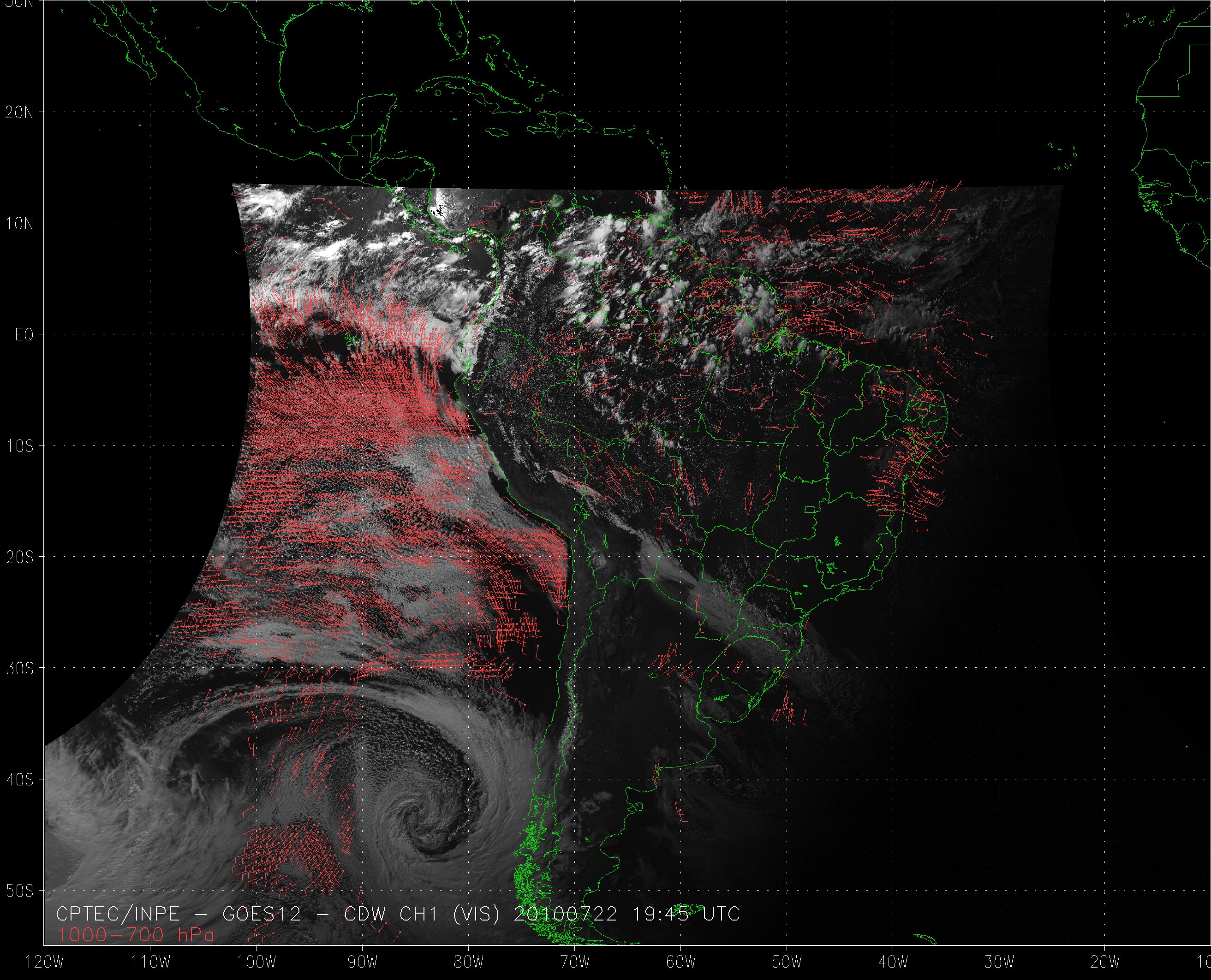Click the 80W longitude axis label

[x=469, y=962]
